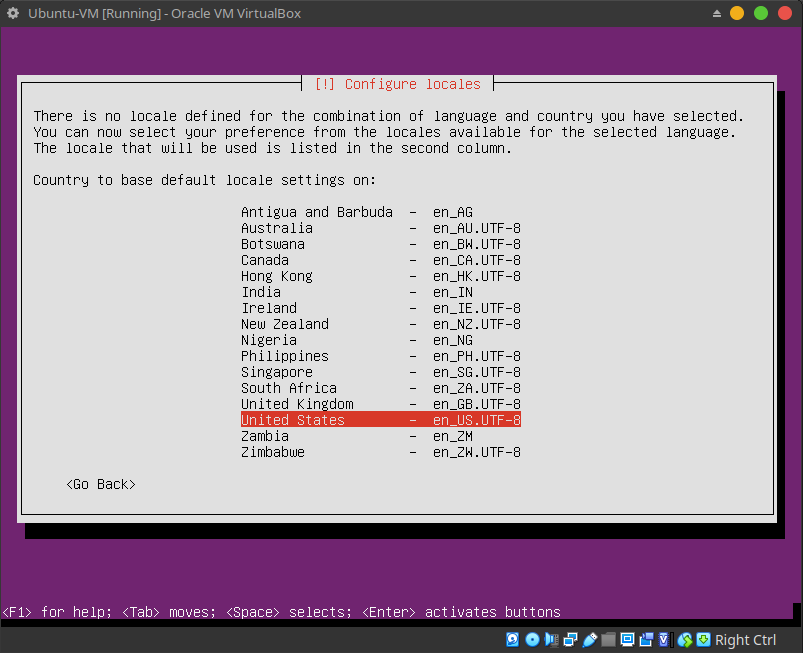Minimize the VirtualBox window with yellow button
This screenshot has width=803, height=653.
click(737, 13)
